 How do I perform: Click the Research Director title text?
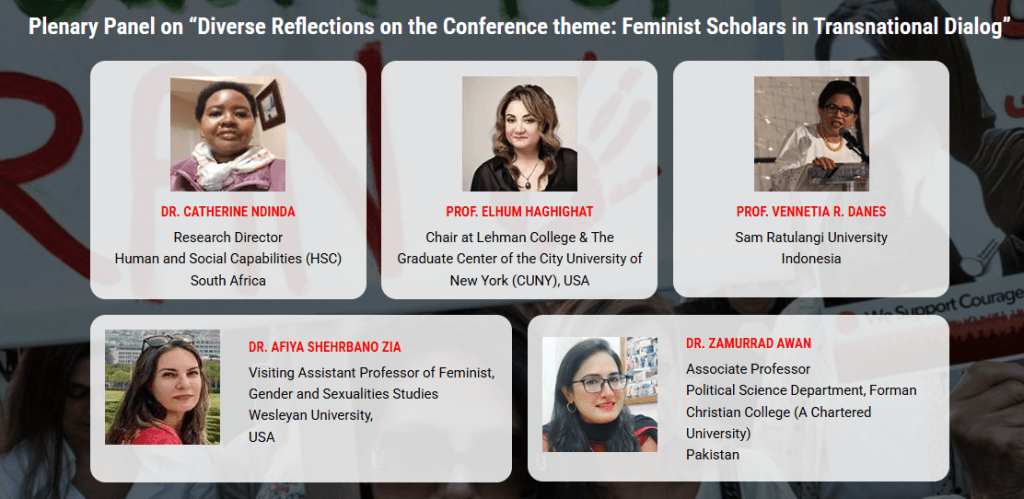click(228, 237)
